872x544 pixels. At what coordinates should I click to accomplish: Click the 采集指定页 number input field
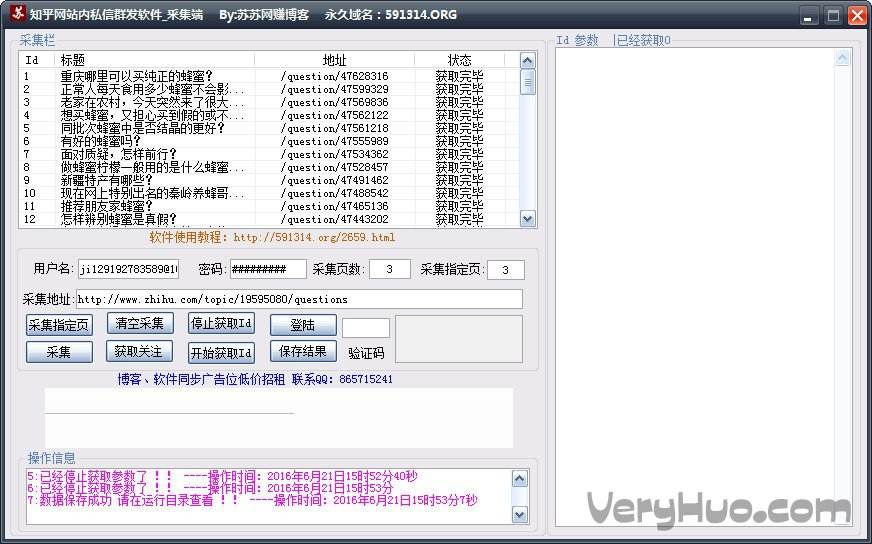point(506,270)
